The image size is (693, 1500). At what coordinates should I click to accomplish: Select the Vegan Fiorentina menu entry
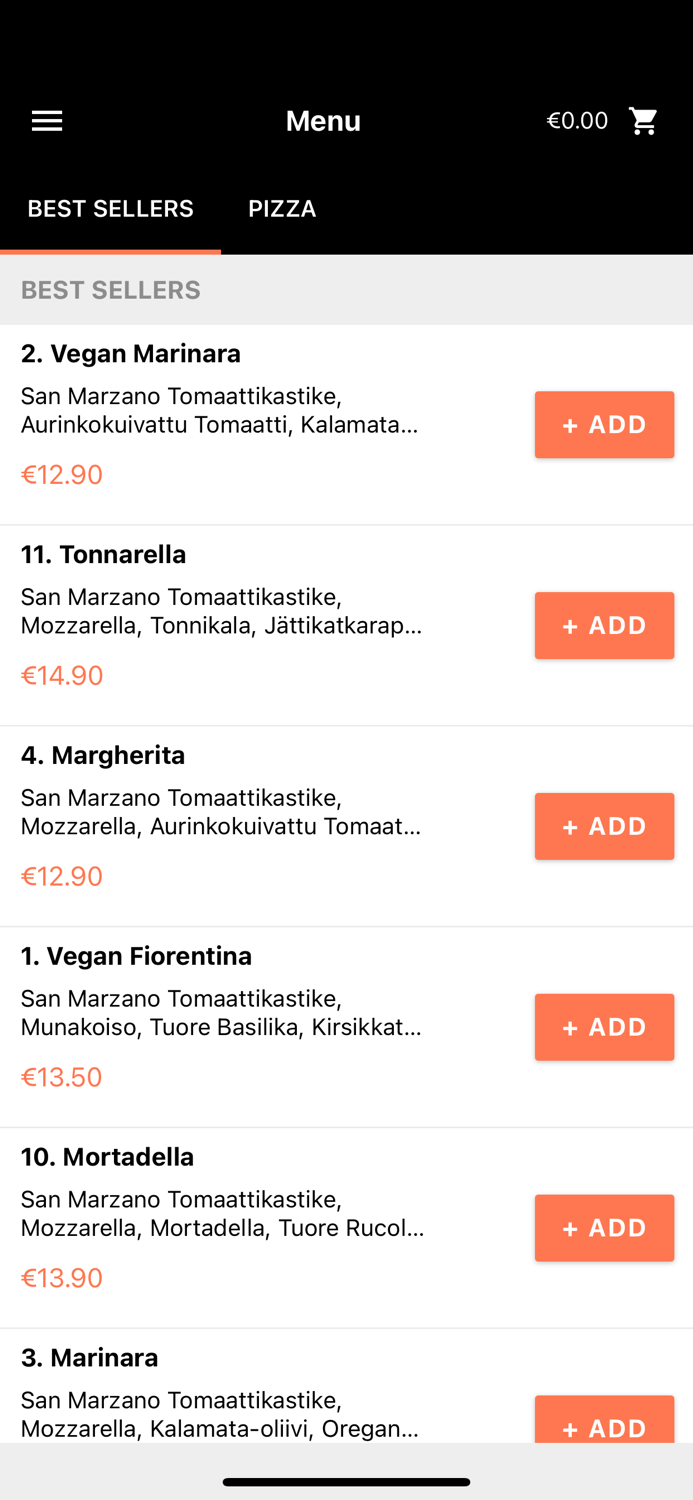coord(137,955)
